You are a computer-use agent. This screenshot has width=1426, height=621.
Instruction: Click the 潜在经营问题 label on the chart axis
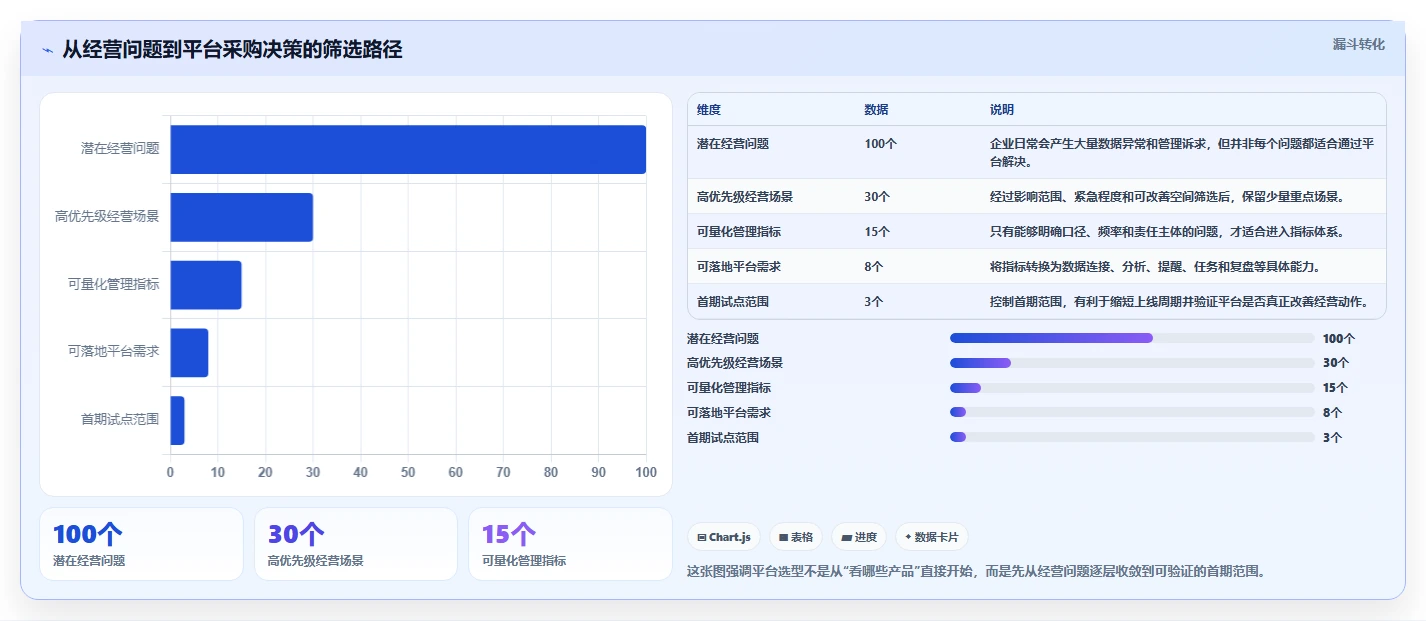(x=120, y=148)
